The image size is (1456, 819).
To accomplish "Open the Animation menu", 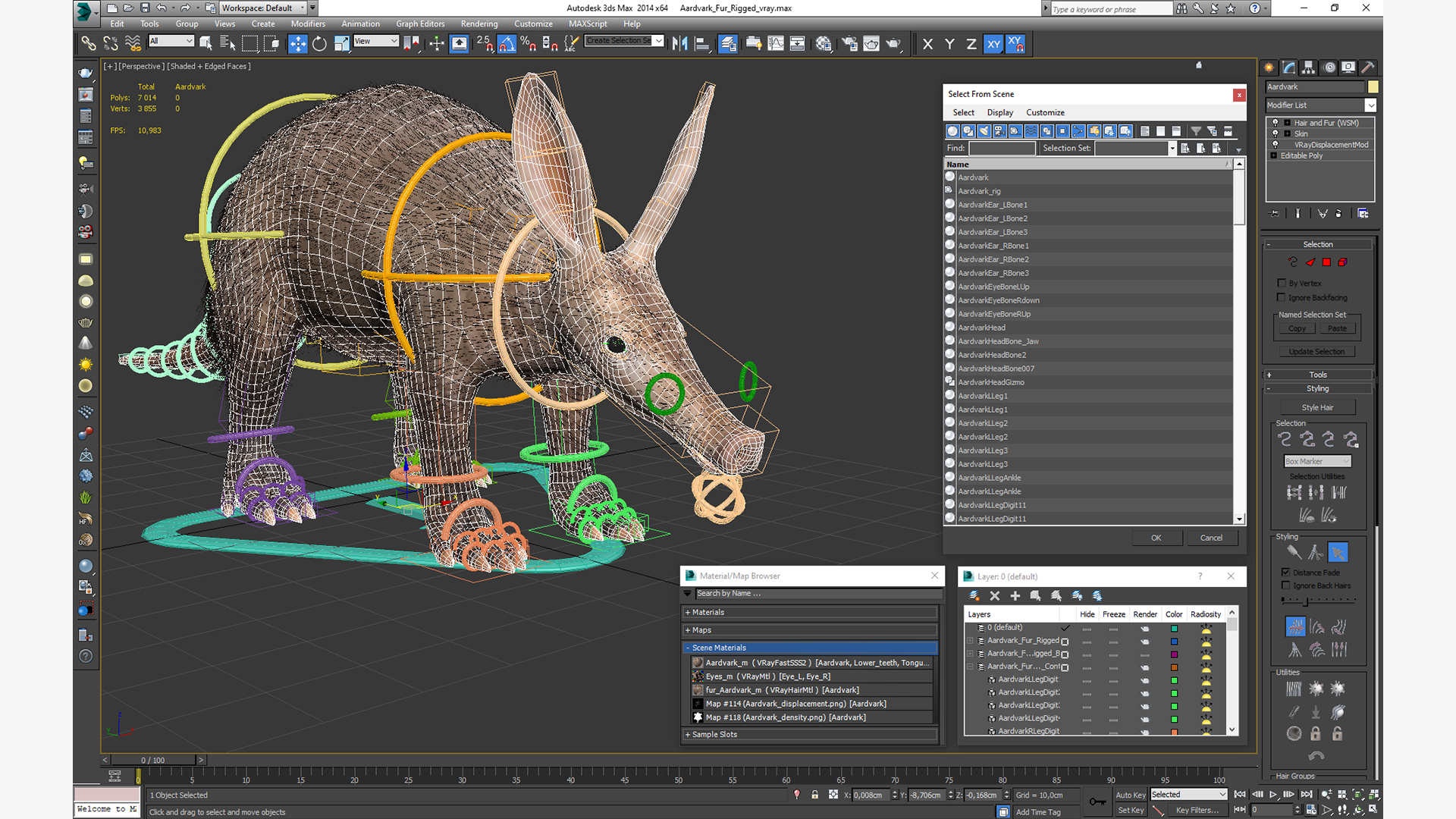I will tap(360, 24).
